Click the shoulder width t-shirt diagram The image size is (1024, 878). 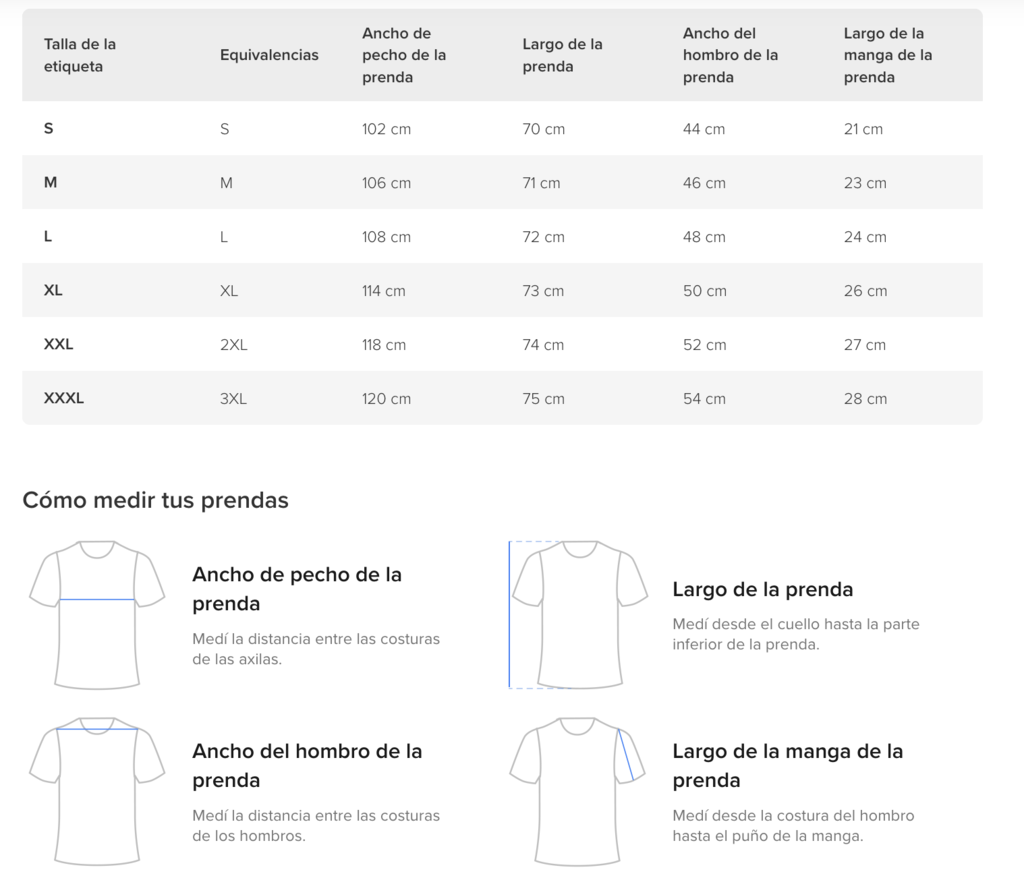click(97, 791)
